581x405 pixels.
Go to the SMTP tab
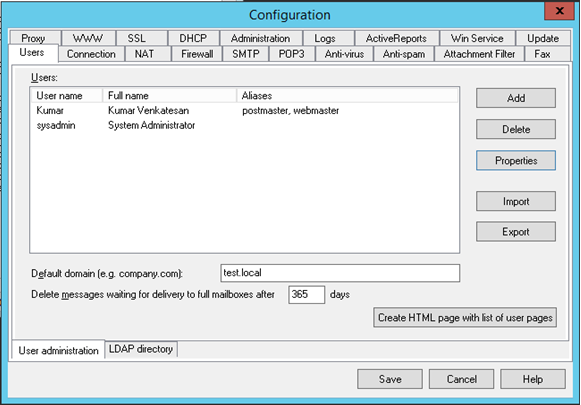246,54
